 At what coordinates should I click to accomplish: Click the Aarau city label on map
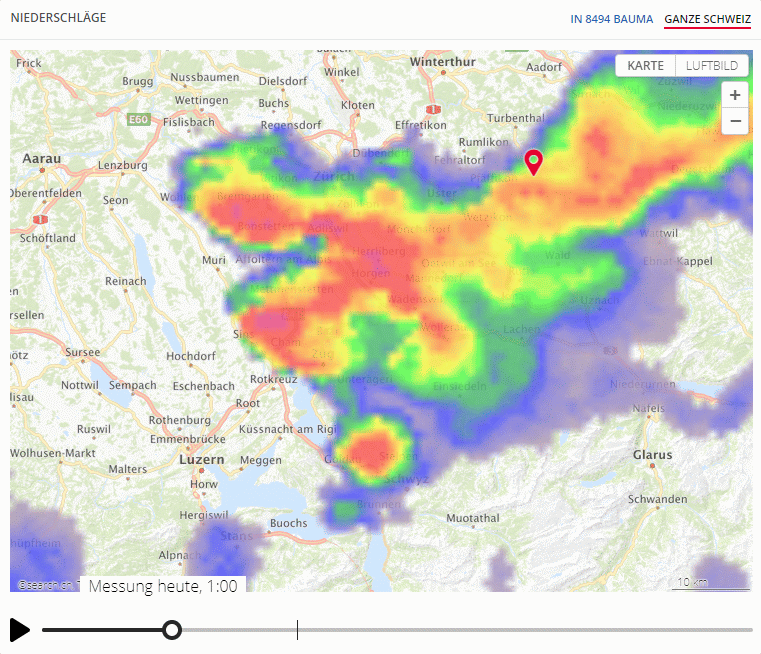[42, 158]
